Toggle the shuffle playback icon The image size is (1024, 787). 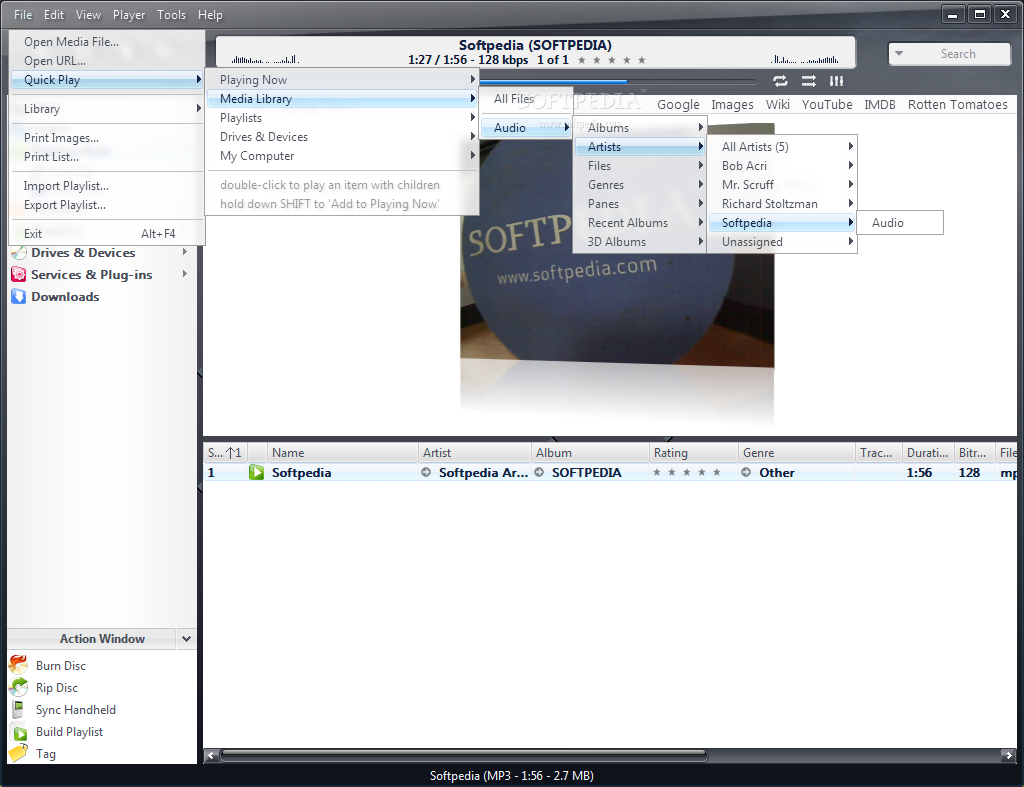pyautogui.click(x=808, y=81)
